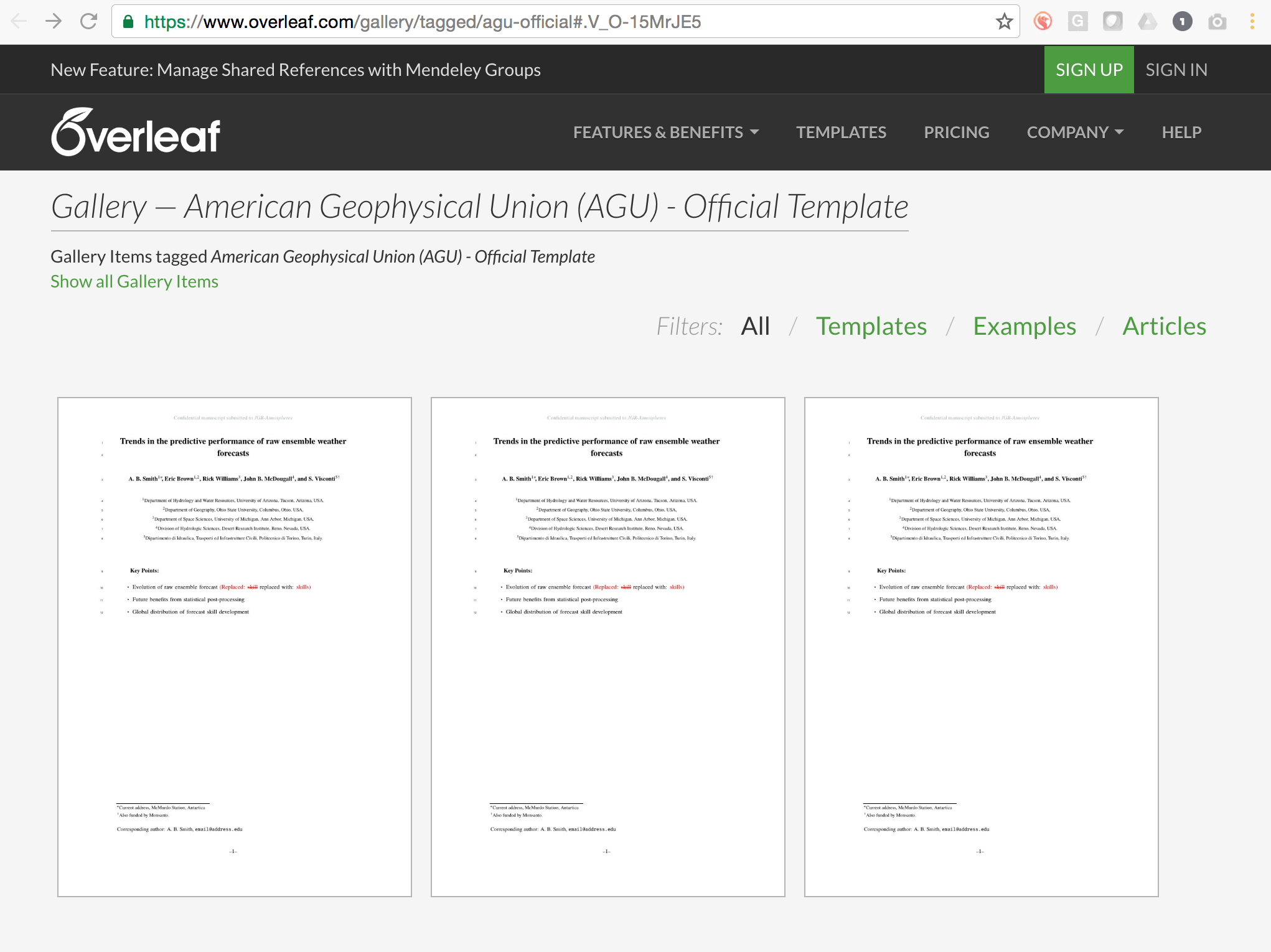Click the TEMPLATES menu item
This screenshot has height=952, width=1271.
tap(841, 131)
